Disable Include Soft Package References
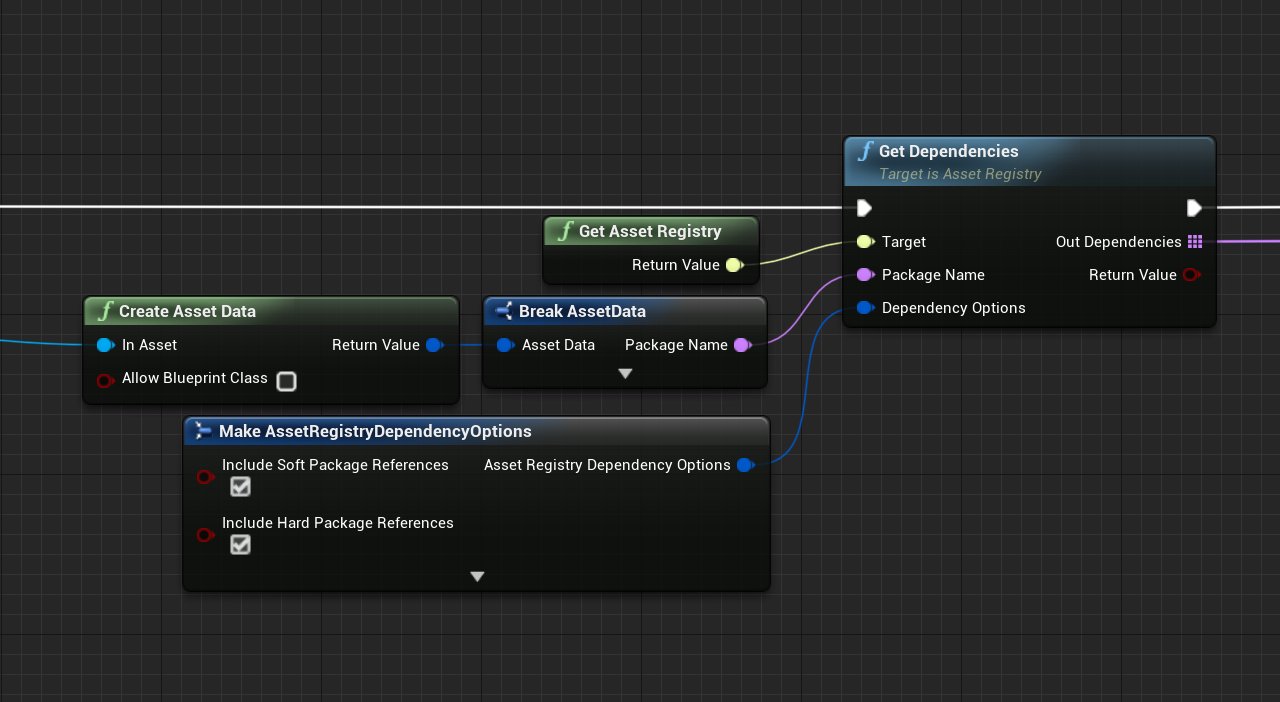 coord(240,487)
